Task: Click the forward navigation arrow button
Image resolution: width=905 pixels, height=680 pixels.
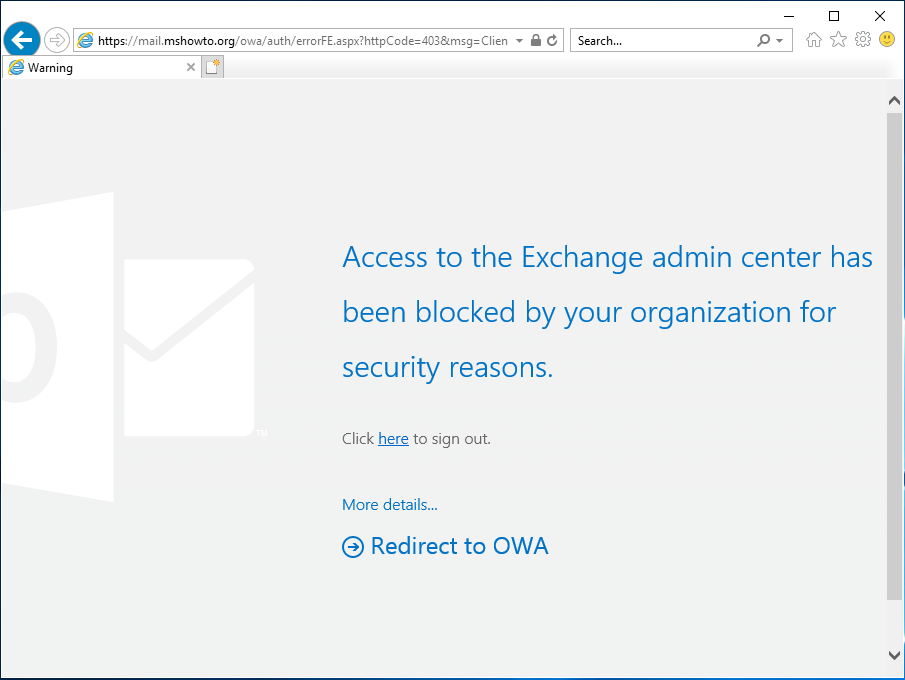Action: coord(57,40)
